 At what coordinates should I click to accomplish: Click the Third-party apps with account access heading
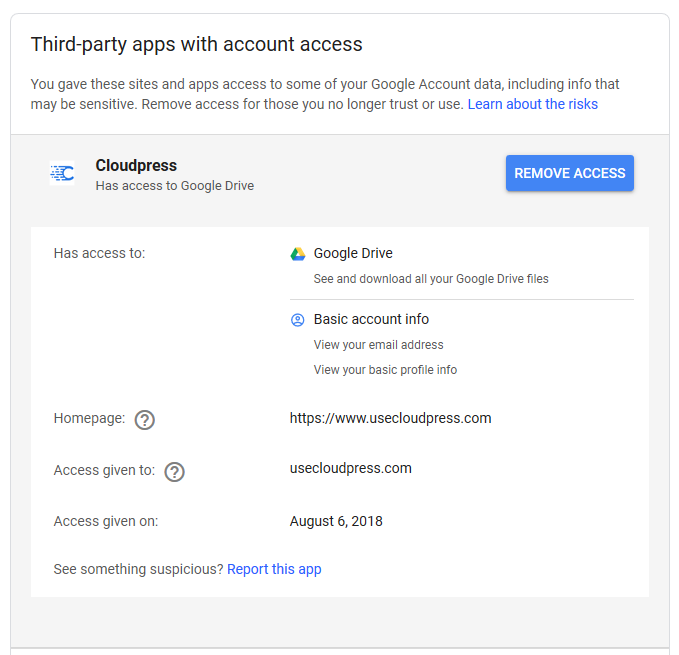197,44
